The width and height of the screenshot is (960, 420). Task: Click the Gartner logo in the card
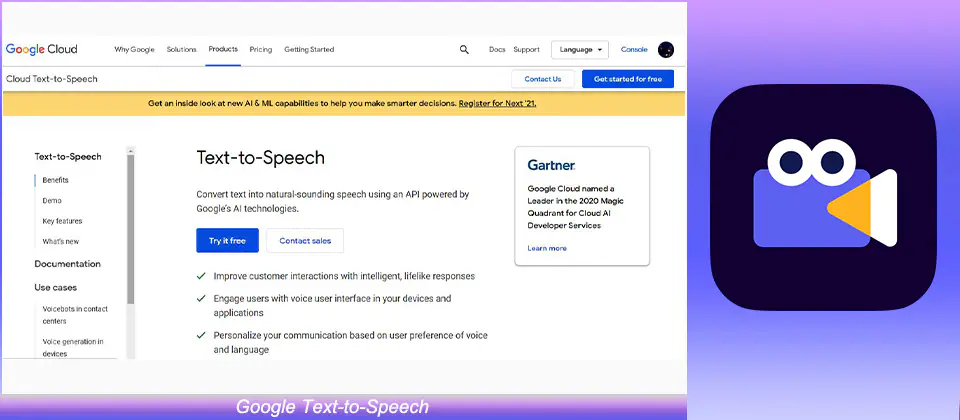tap(551, 165)
